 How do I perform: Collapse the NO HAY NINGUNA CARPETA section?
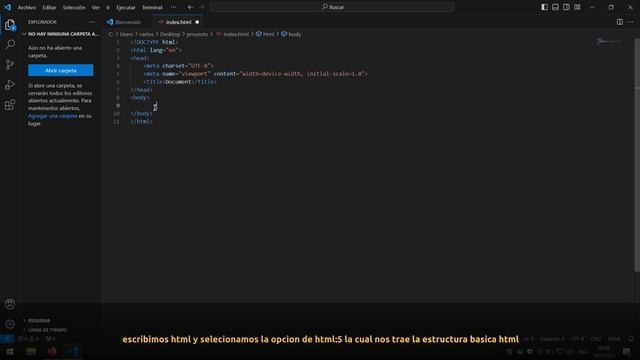(61, 34)
